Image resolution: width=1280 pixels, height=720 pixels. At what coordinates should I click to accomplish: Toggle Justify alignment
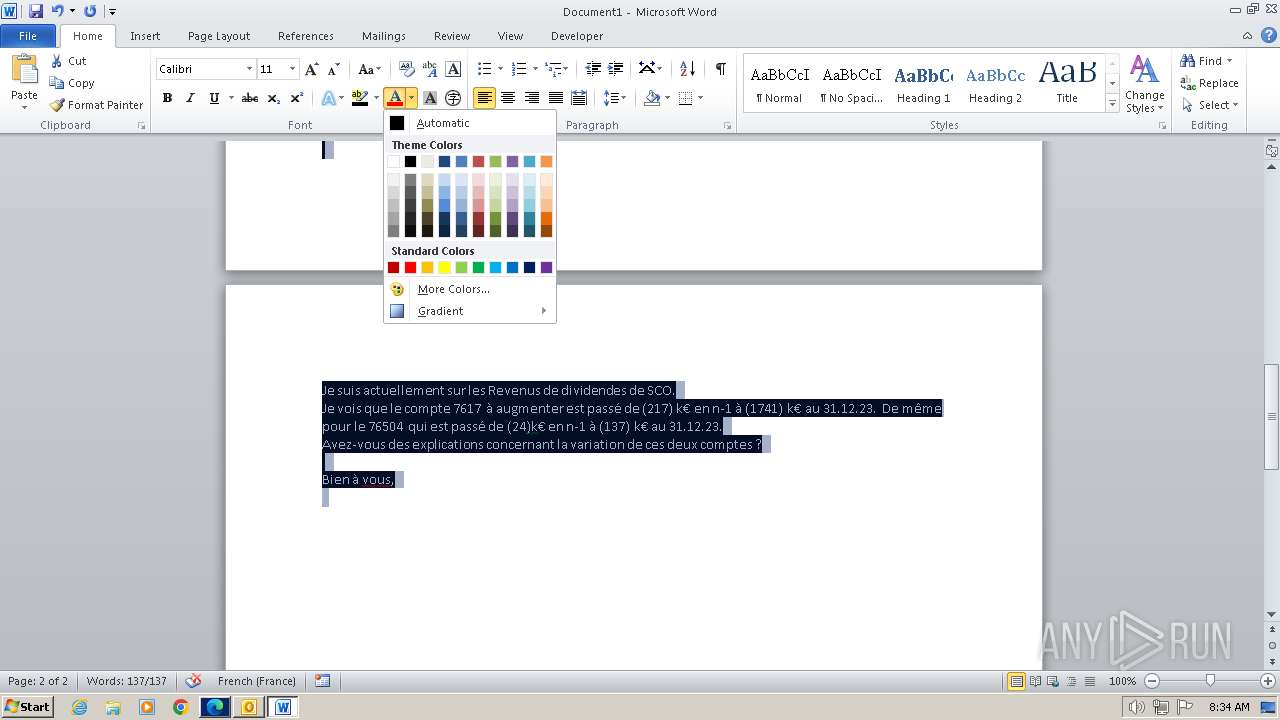pyautogui.click(x=556, y=98)
